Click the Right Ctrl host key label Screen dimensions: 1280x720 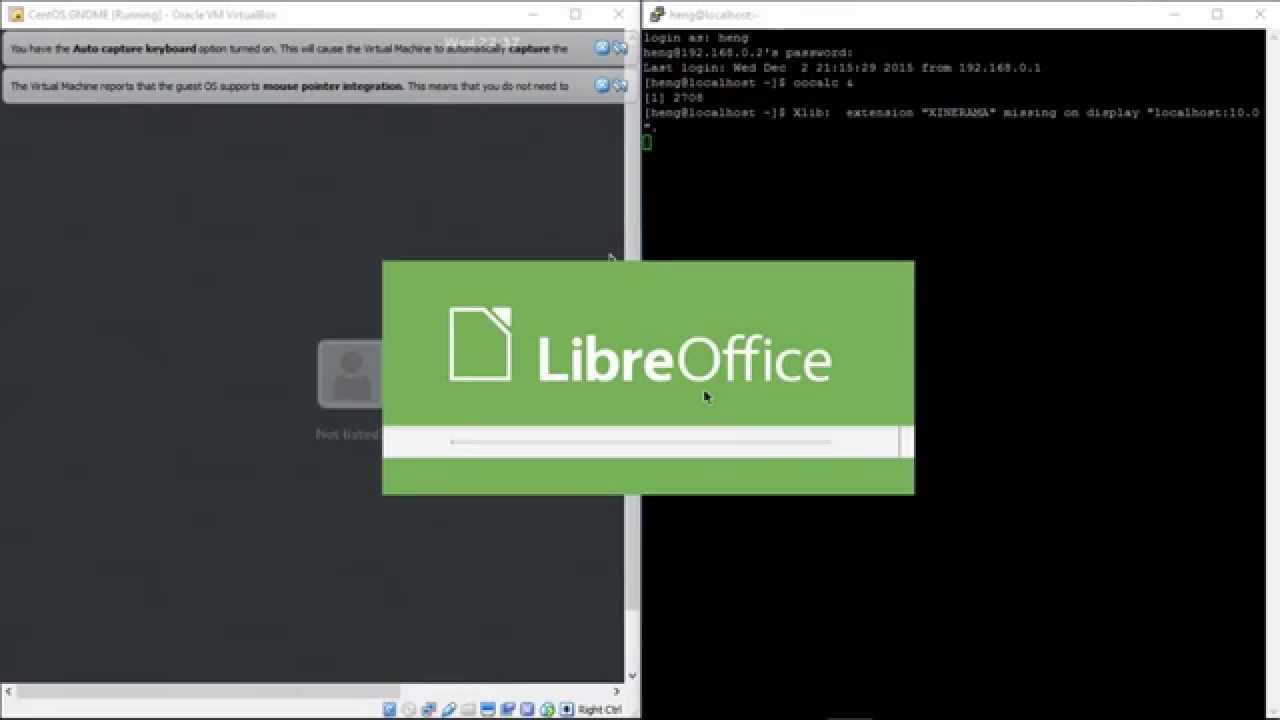(x=600, y=710)
